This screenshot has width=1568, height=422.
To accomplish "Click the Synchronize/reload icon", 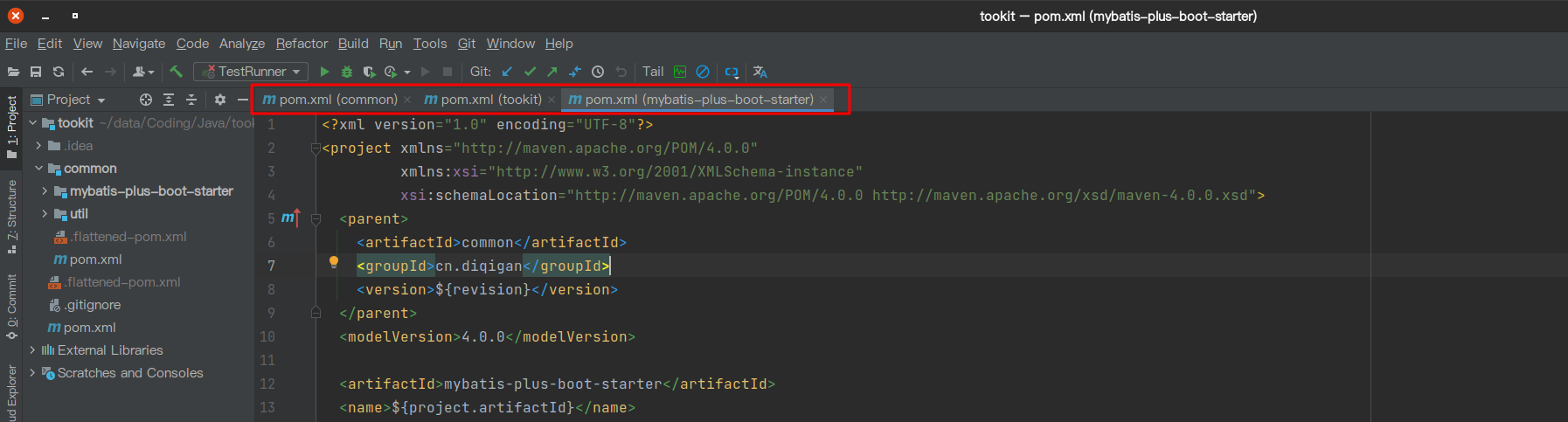I will [x=59, y=72].
